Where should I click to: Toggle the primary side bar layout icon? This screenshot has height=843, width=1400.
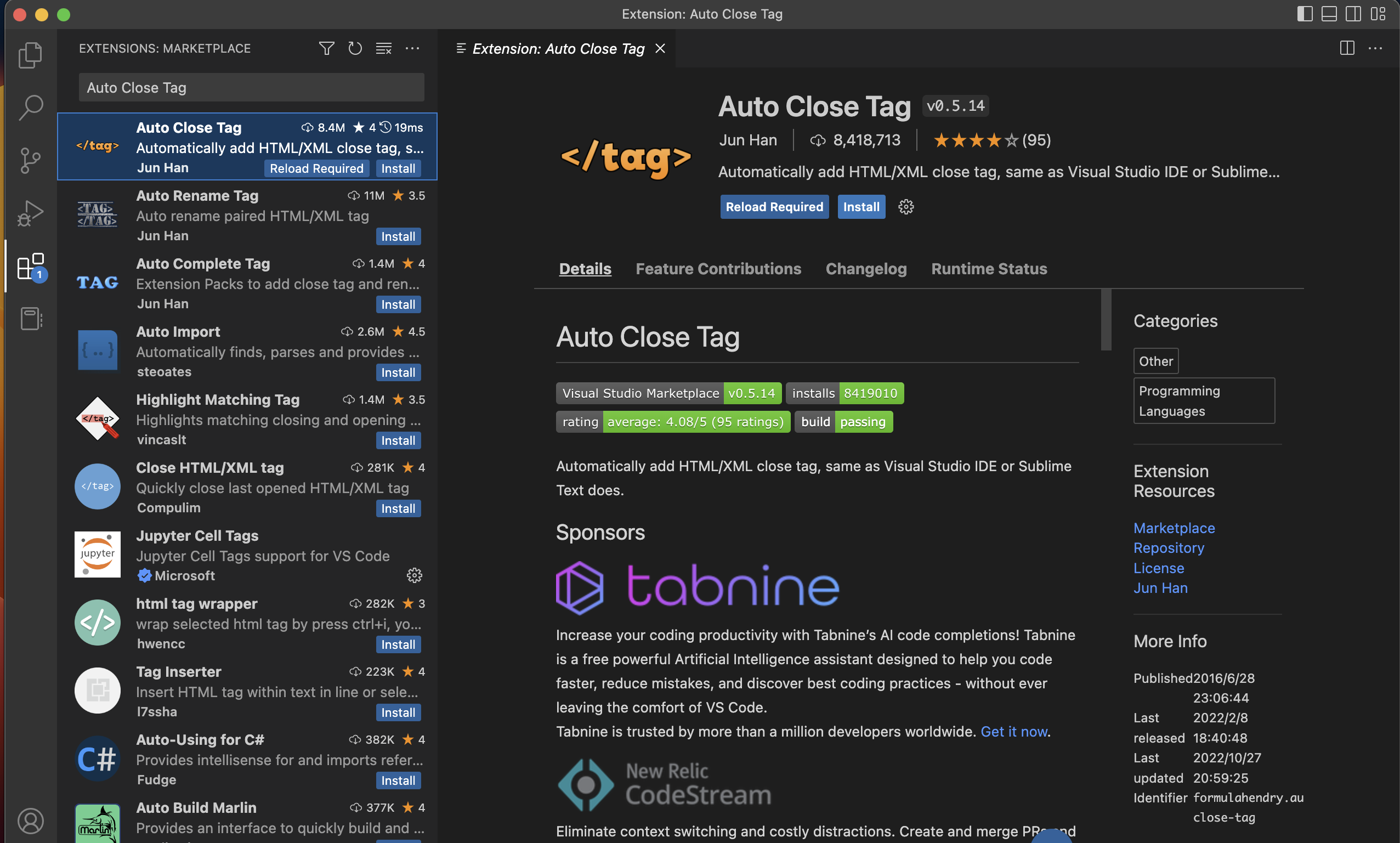point(1305,14)
